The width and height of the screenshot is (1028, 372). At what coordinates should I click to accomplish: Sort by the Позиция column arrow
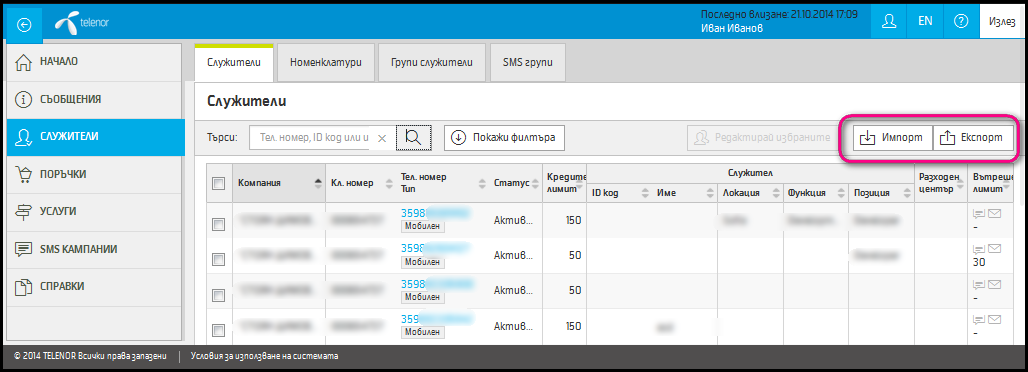(907, 193)
